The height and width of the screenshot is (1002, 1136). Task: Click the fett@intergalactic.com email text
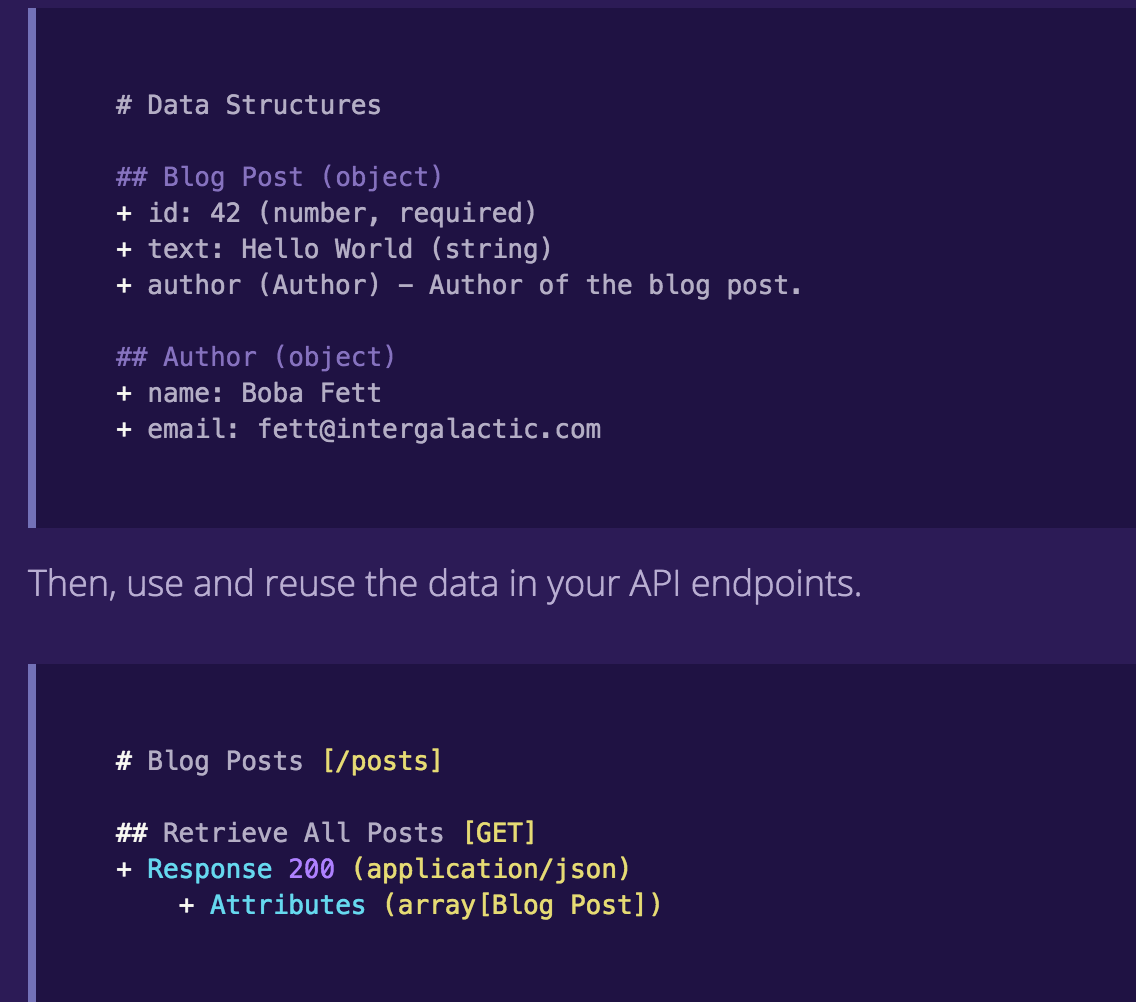429,429
